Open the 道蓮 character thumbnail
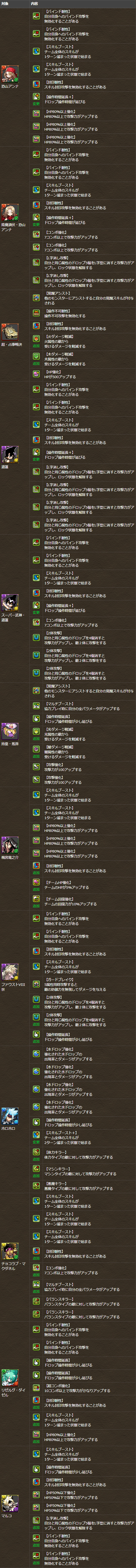136x1568 pixels. pyautogui.click(x=10, y=454)
